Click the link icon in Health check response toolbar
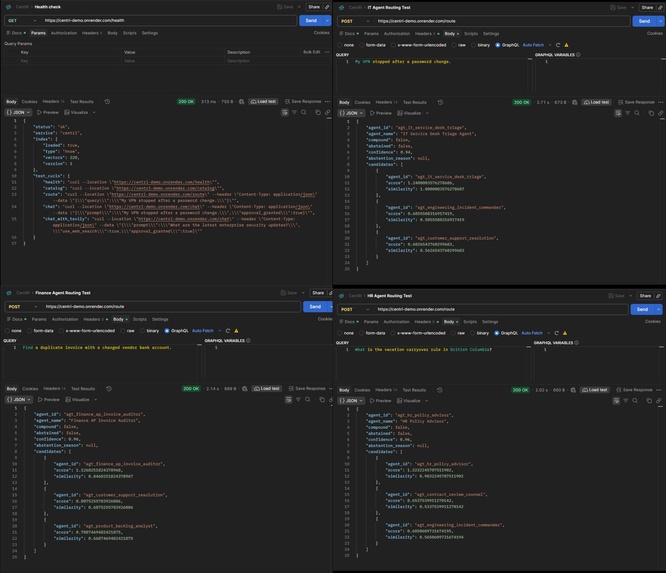This screenshot has height=573, width=666. click(327, 113)
